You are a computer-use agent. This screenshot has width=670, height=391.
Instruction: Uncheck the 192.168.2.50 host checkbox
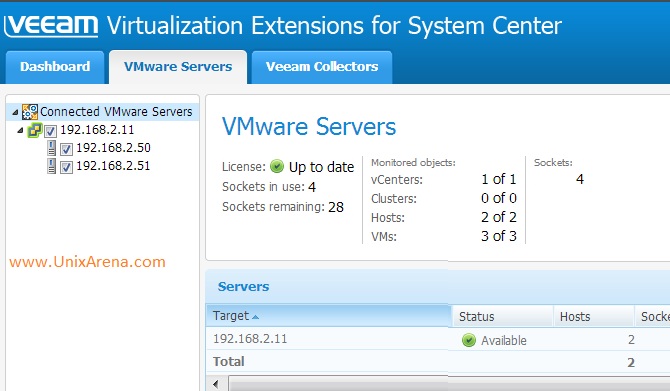tap(66, 149)
